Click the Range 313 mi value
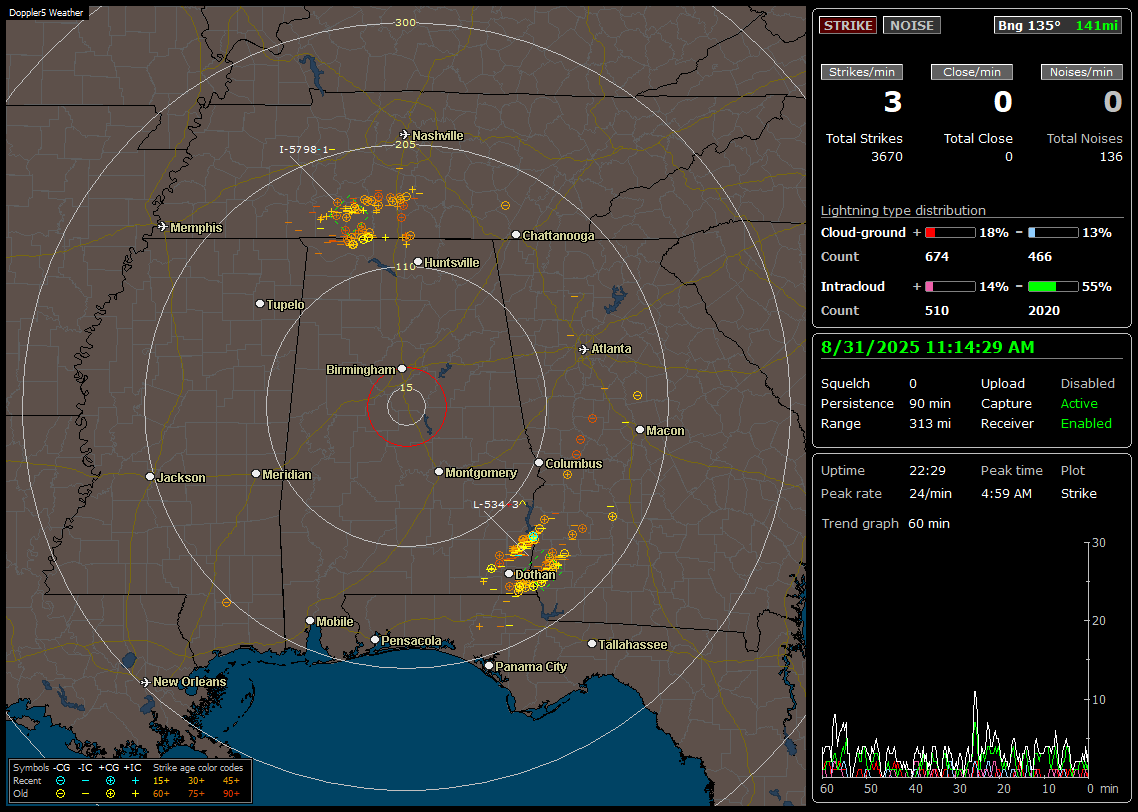This screenshot has height=812, width=1138. (930, 423)
